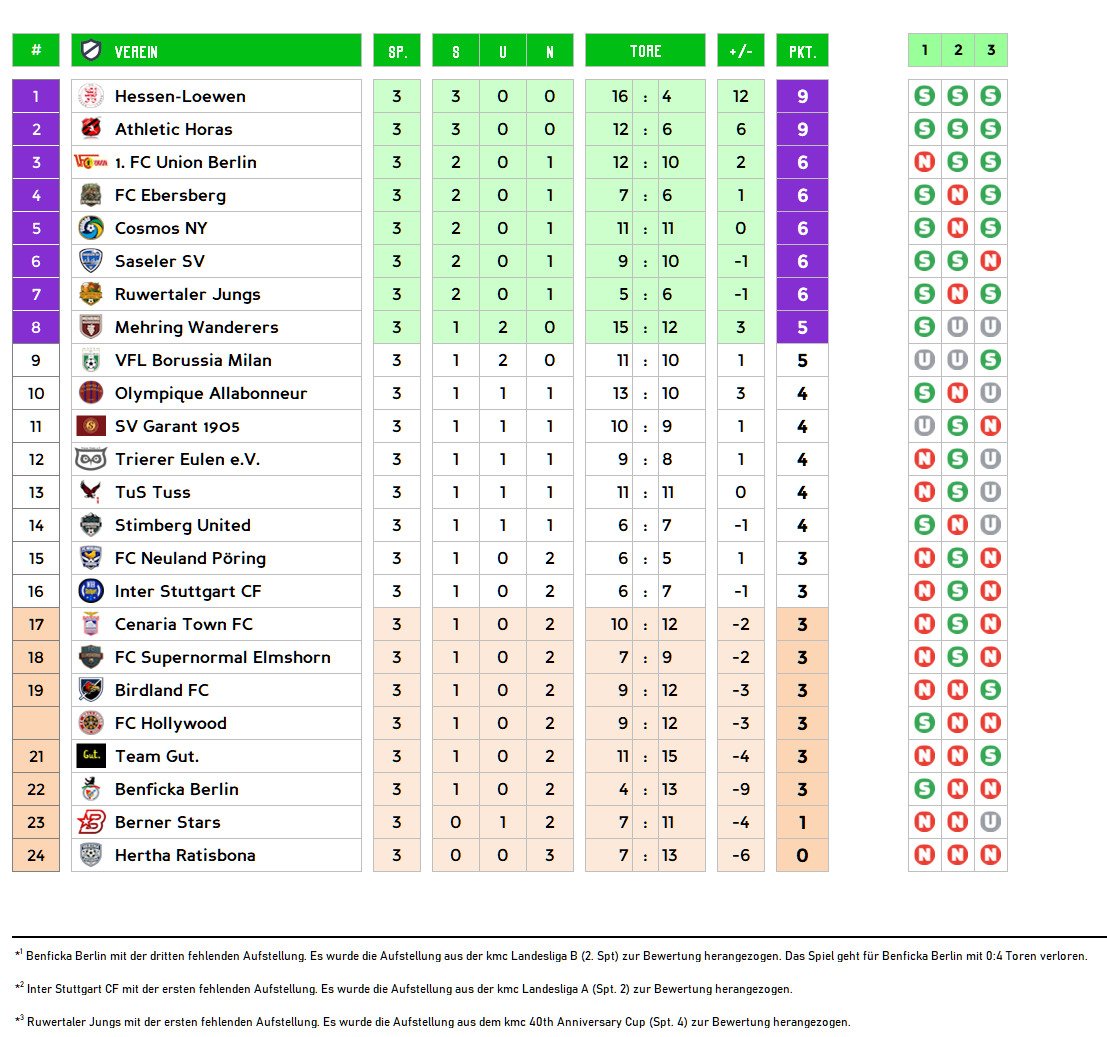Select the 1. FC Union Berlin logo
This screenshot has width=1107, height=1037.
[x=91, y=162]
